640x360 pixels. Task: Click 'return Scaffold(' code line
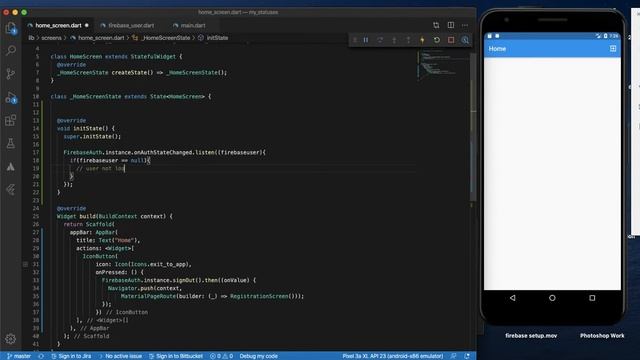(x=89, y=224)
